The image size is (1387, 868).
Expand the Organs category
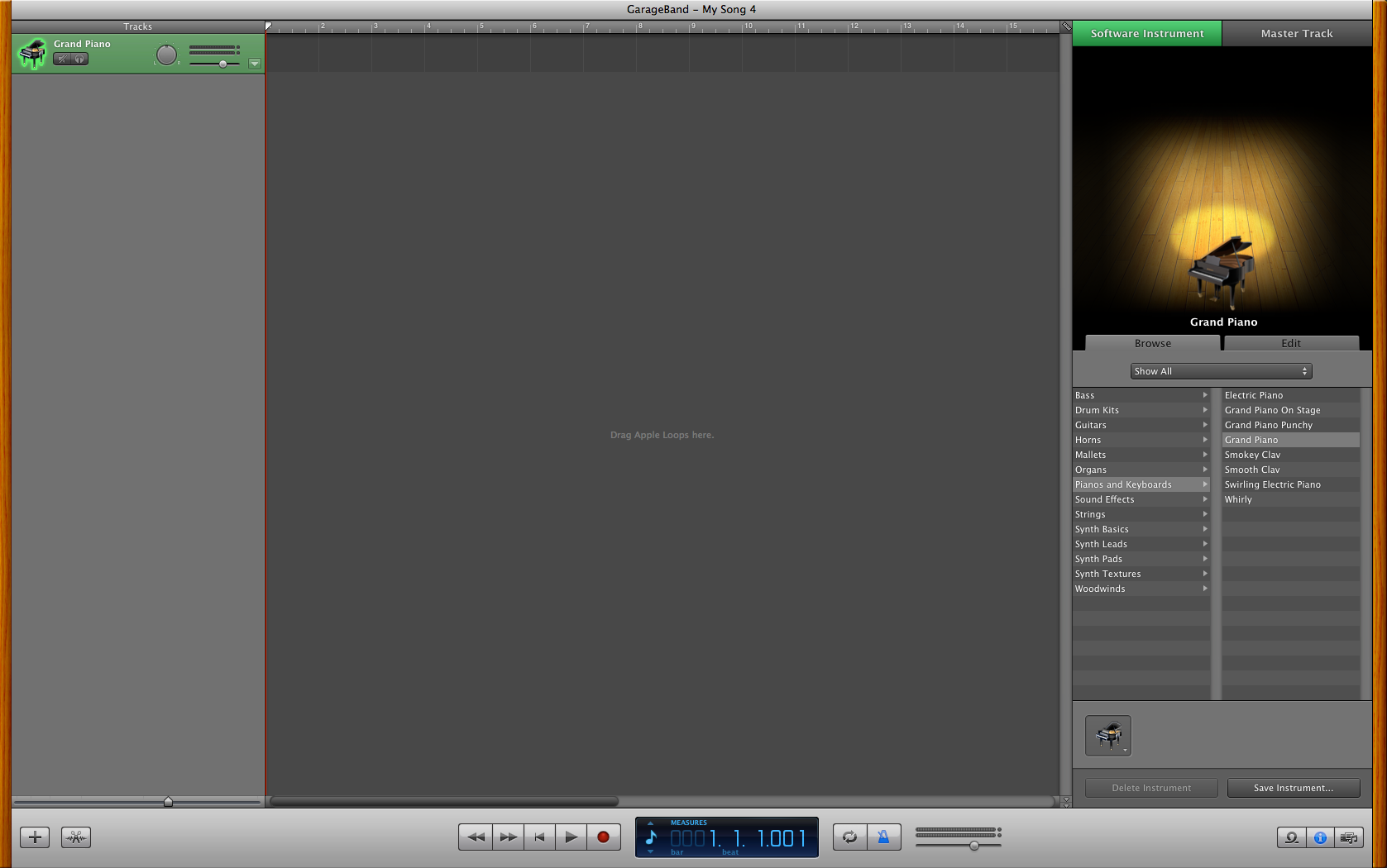click(1141, 470)
